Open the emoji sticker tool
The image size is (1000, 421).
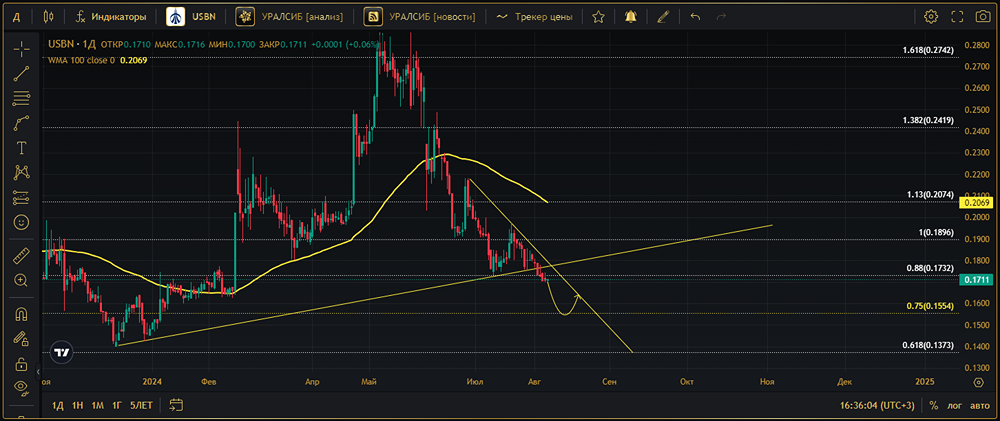pyautogui.click(x=21, y=221)
